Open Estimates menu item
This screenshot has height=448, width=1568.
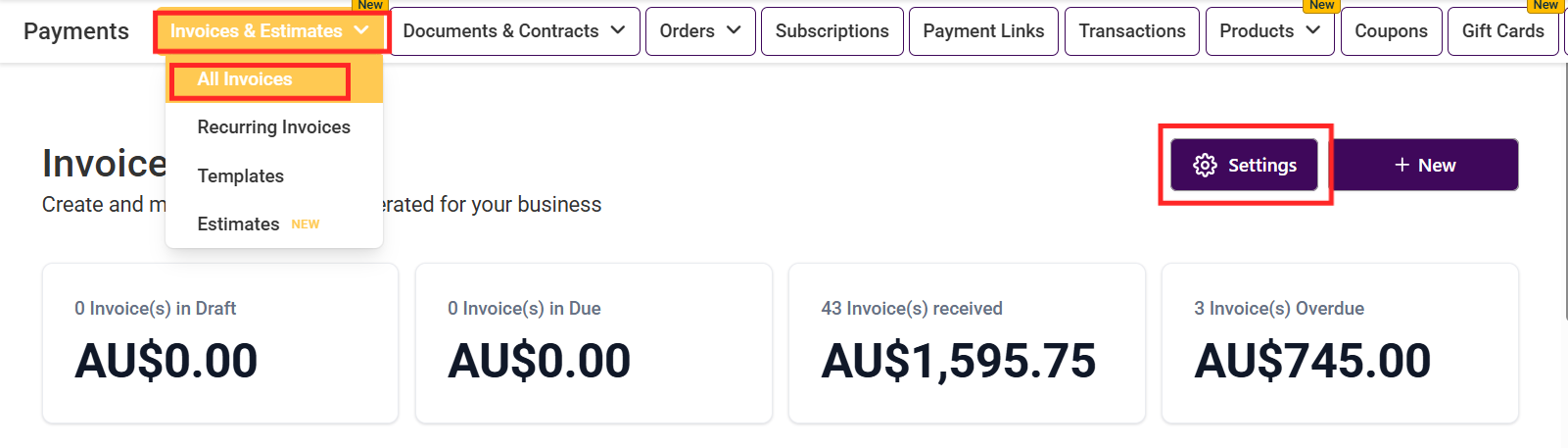238,224
